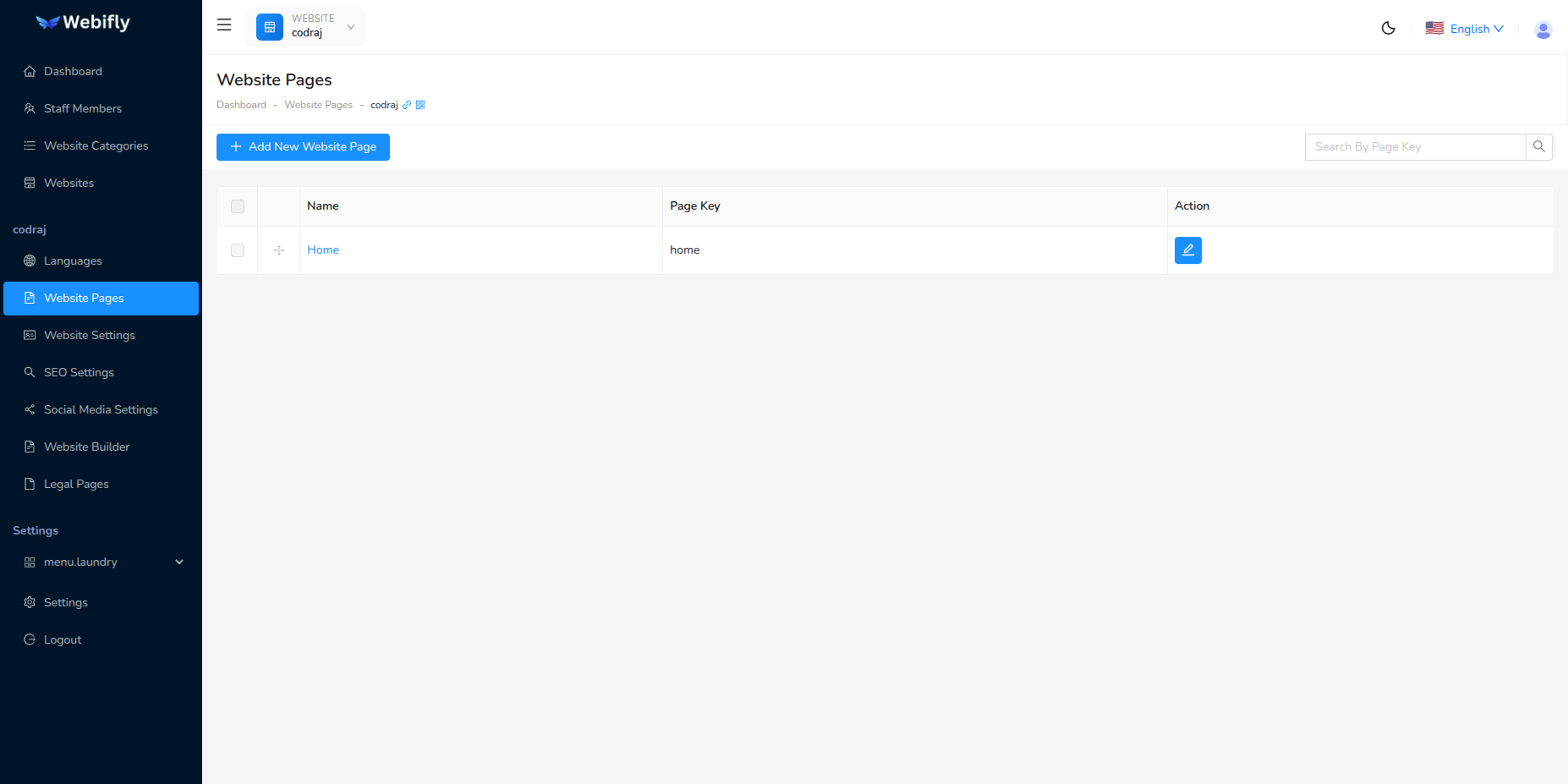Select Website Categories in the sidebar

coord(95,145)
